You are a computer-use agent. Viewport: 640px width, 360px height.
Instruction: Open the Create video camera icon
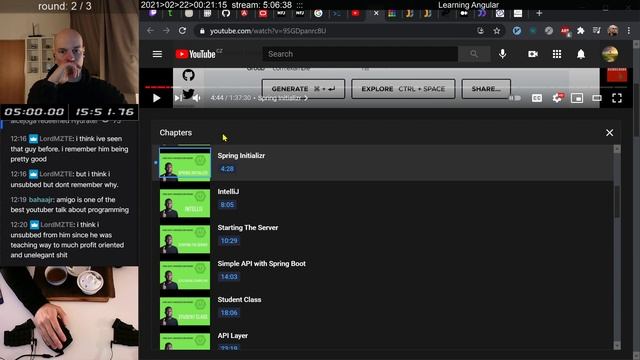coord(533,54)
